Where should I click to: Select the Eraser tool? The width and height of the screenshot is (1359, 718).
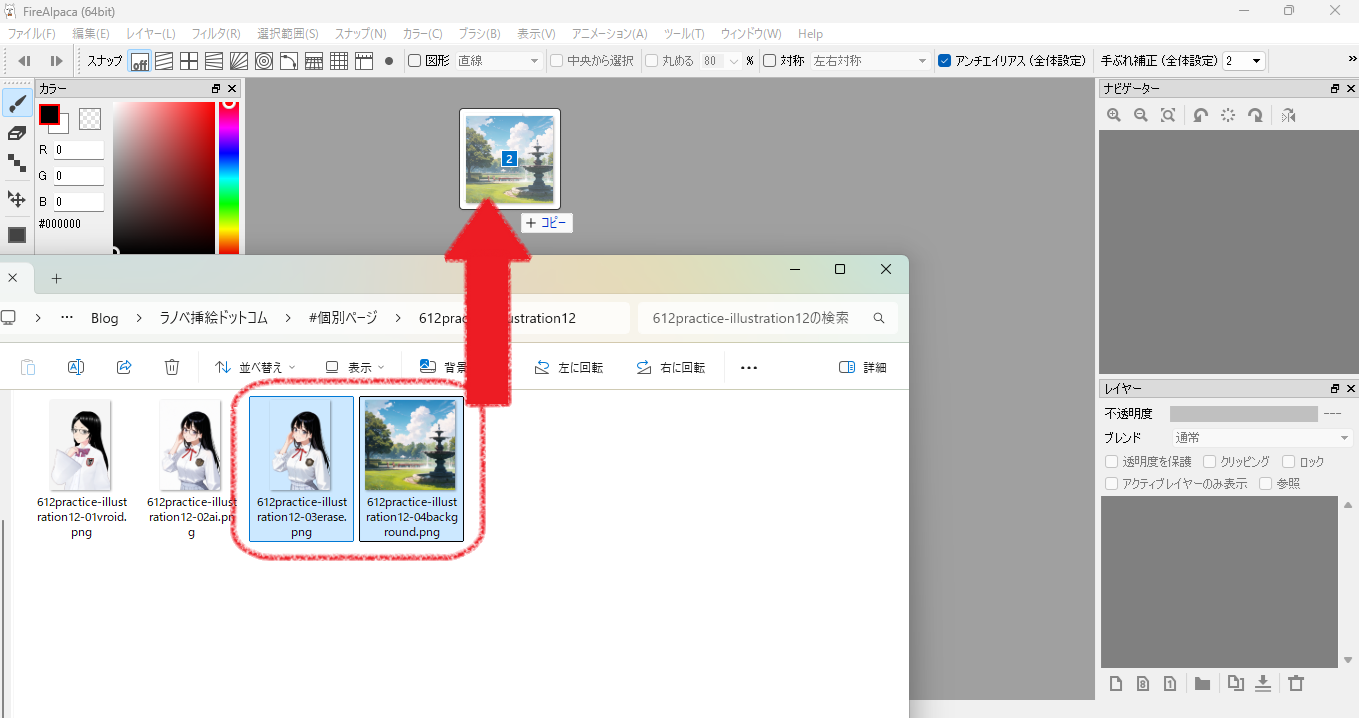pos(17,133)
